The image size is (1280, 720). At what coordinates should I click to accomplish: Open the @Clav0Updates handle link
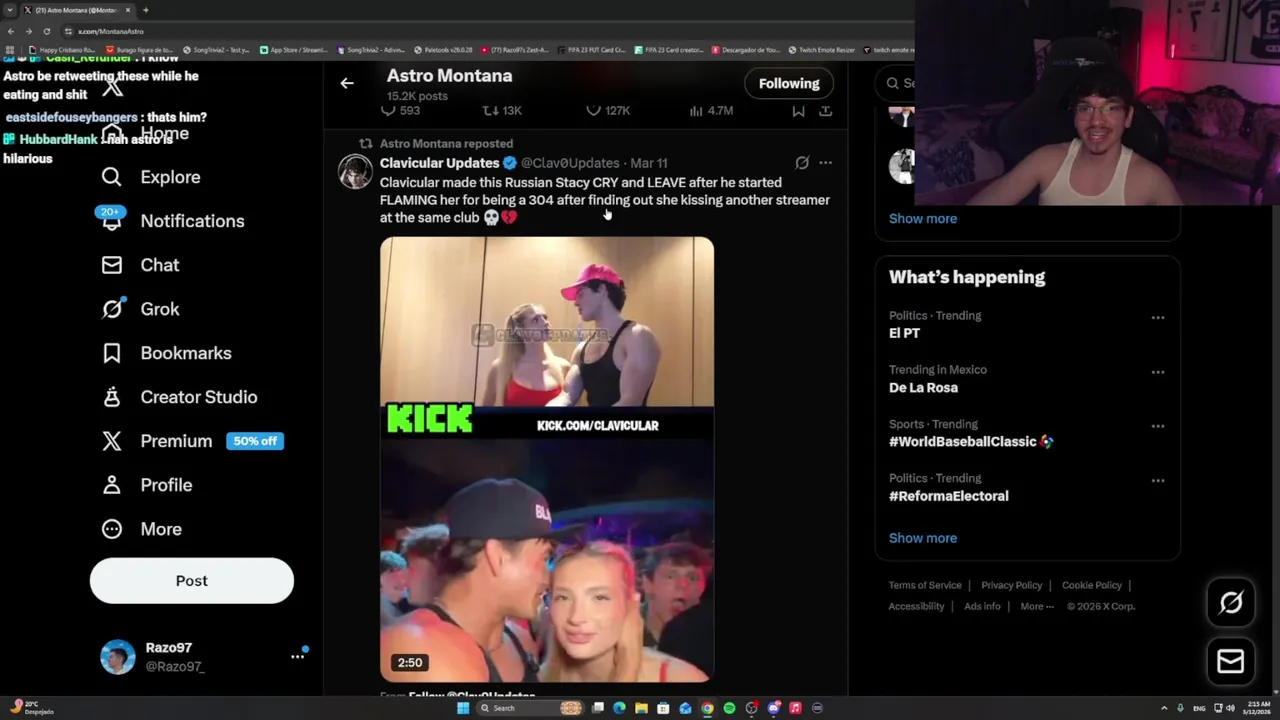pyautogui.click(x=570, y=163)
